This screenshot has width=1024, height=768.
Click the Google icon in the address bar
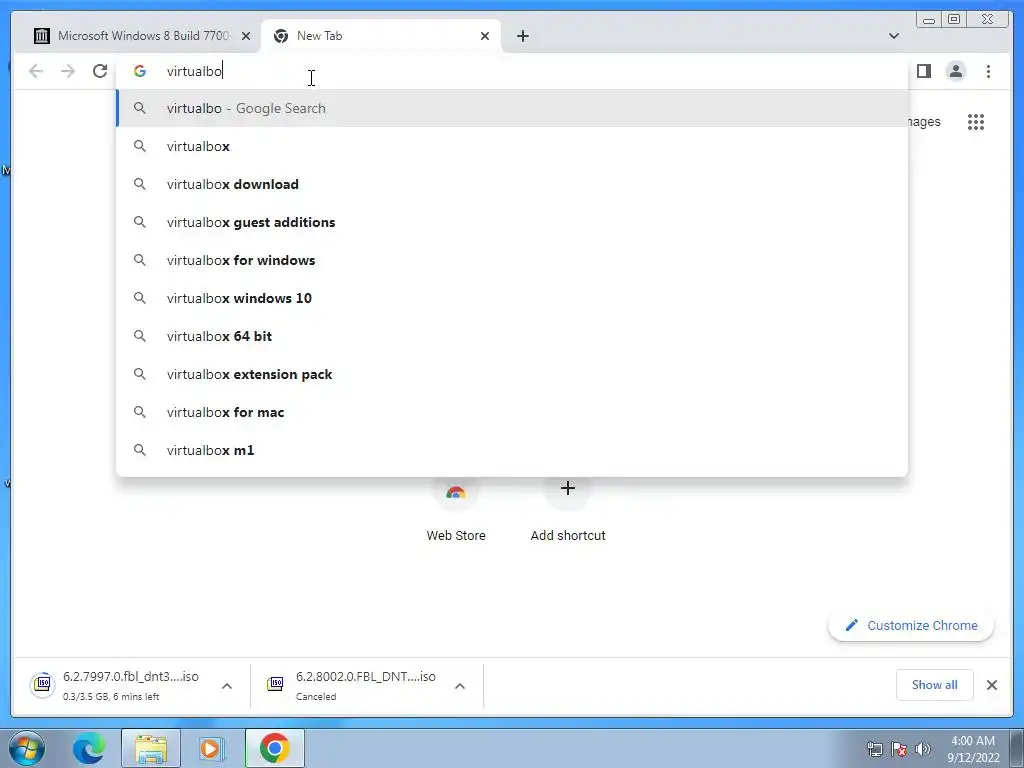click(x=140, y=71)
